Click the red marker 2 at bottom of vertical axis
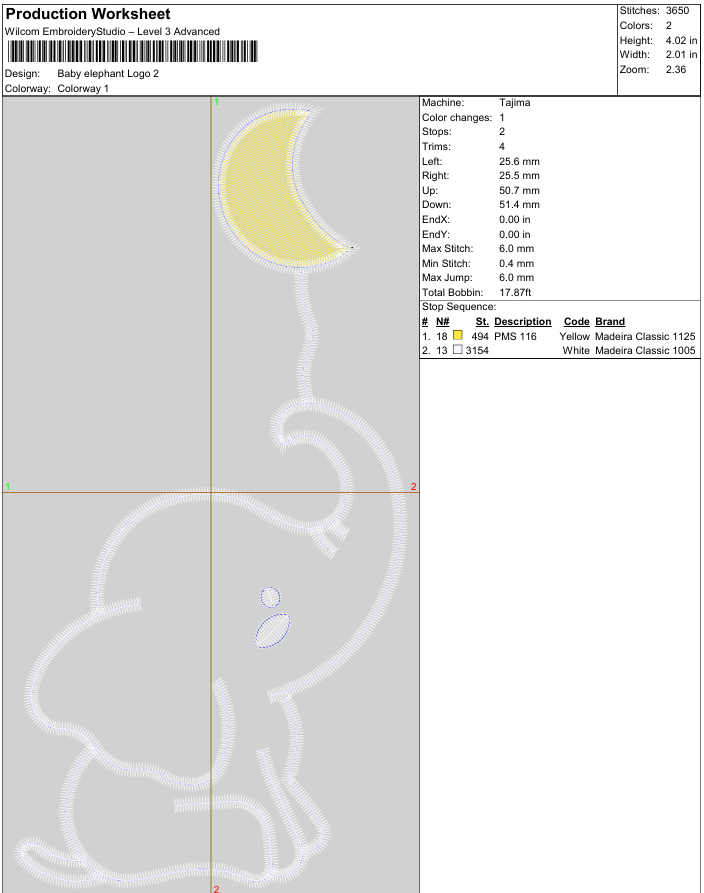Viewport: 704px width, 893px height. (216, 887)
